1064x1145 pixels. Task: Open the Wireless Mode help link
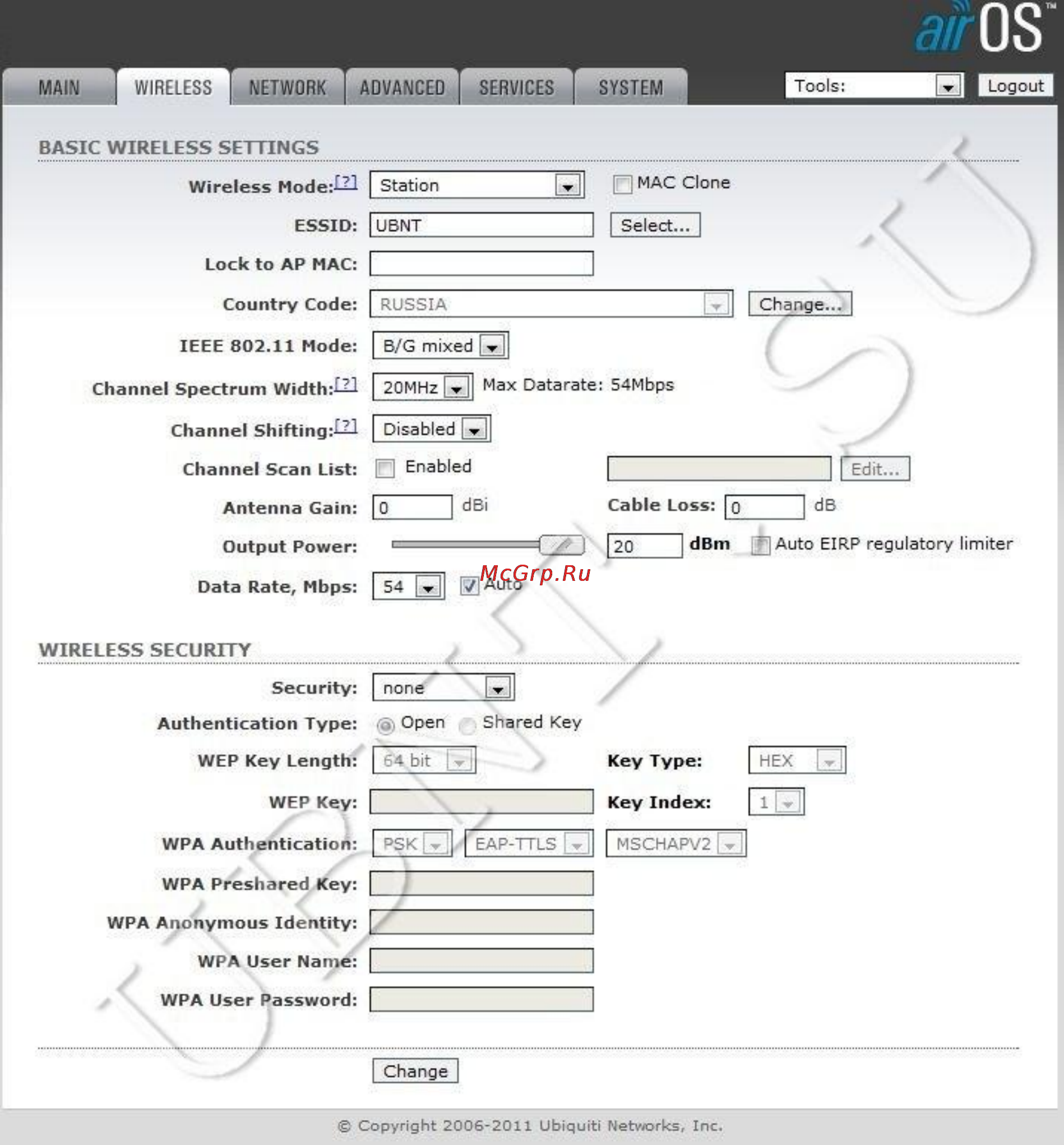pos(346,183)
